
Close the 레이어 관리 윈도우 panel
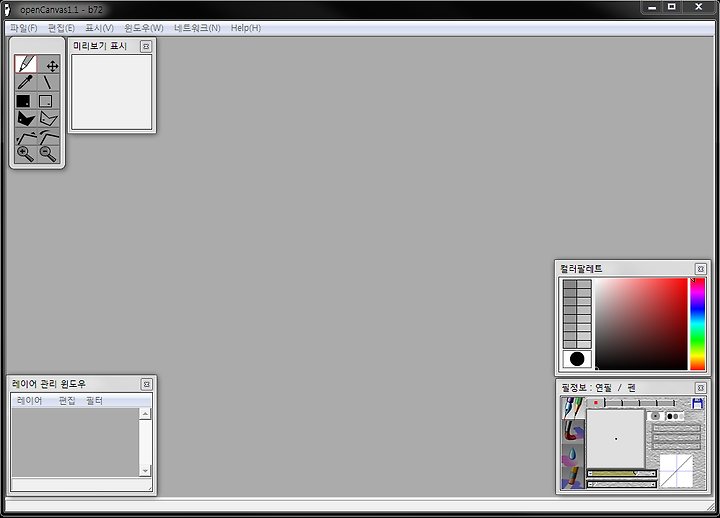point(146,384)
